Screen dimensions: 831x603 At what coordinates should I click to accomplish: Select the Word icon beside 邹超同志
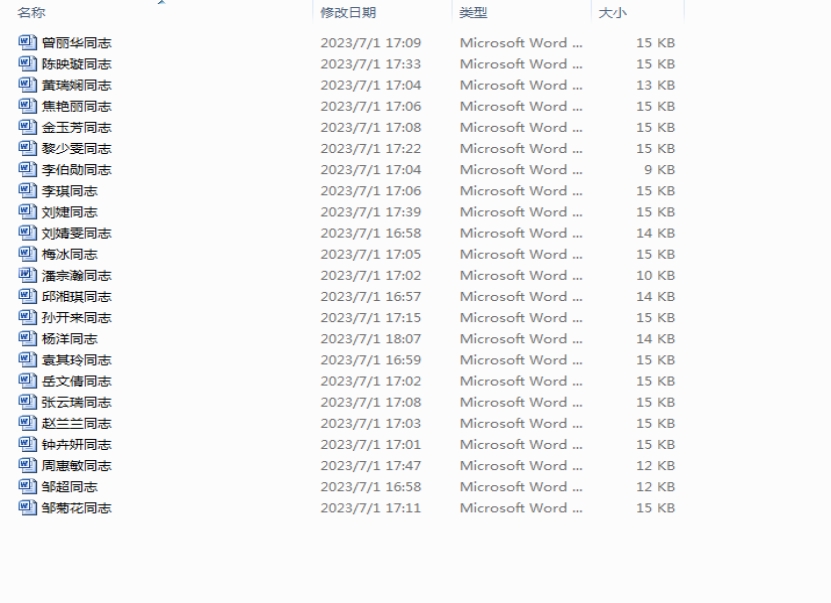pyautogui.click(x=27, y=487)
